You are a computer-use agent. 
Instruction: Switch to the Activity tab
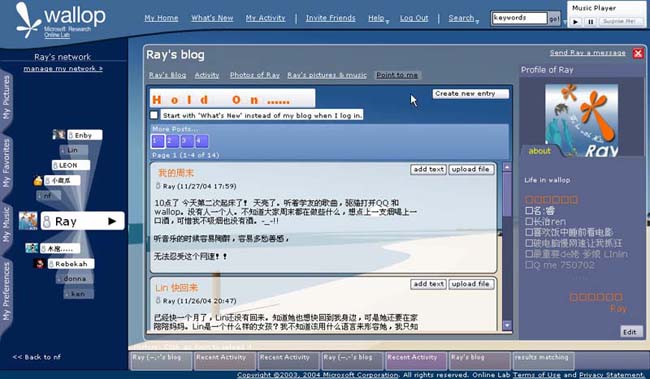[x=206, y=75]
